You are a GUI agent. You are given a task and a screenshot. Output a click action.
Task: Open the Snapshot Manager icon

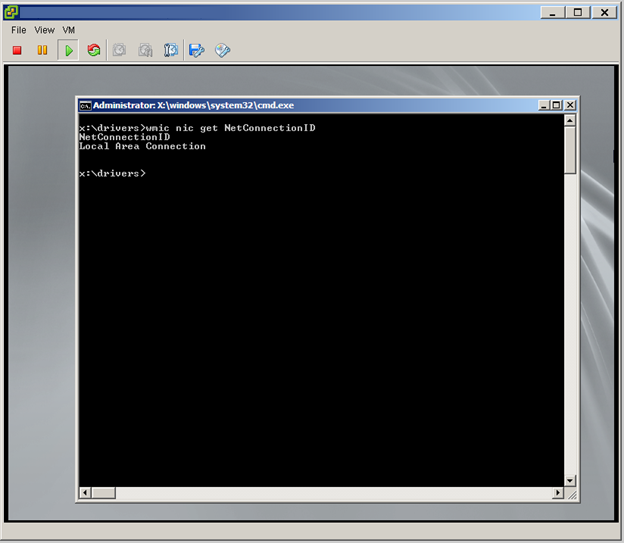[171, 50]
